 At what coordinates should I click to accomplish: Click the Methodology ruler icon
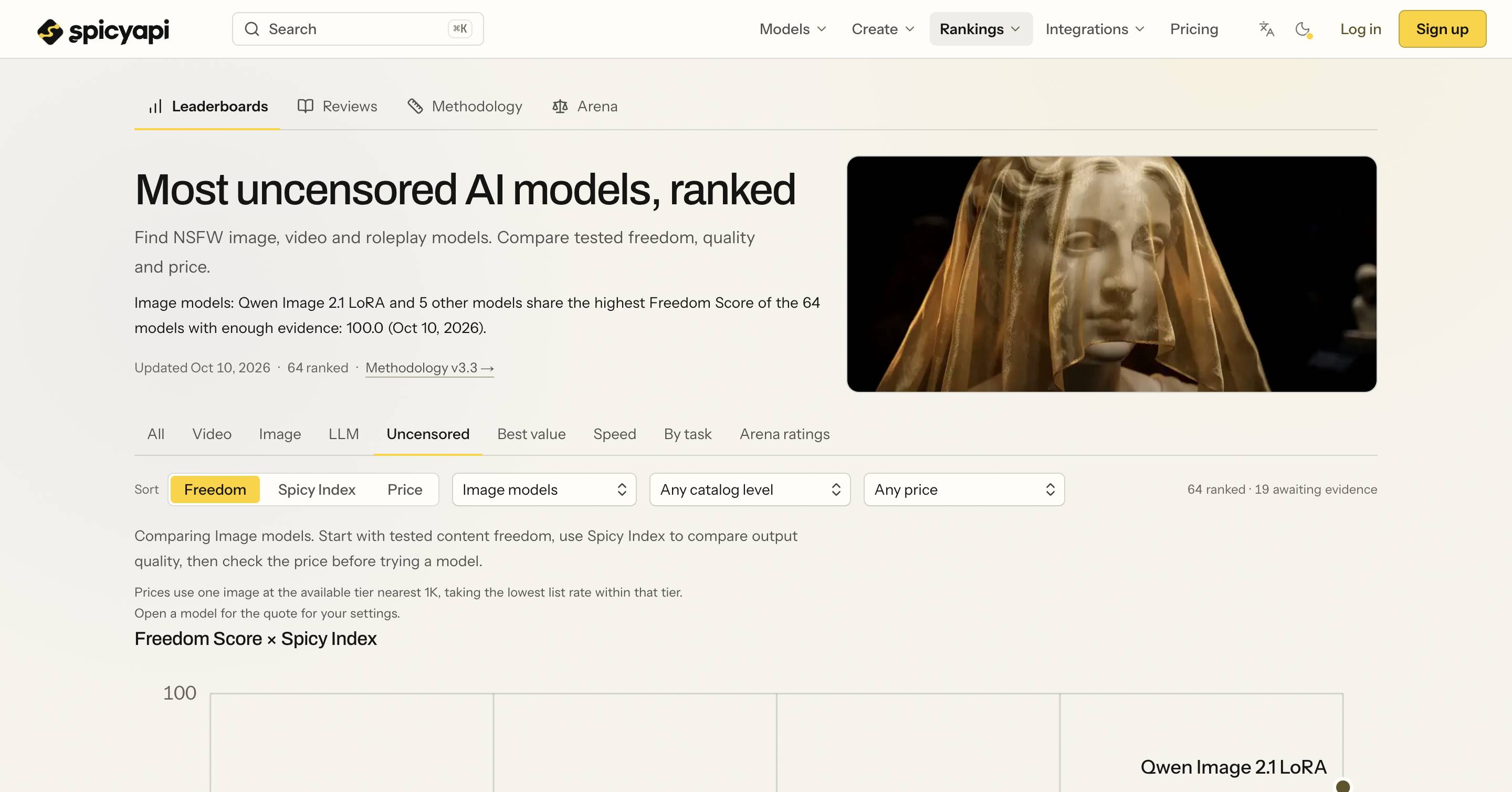pyautogui.click(x=415, y=106)
